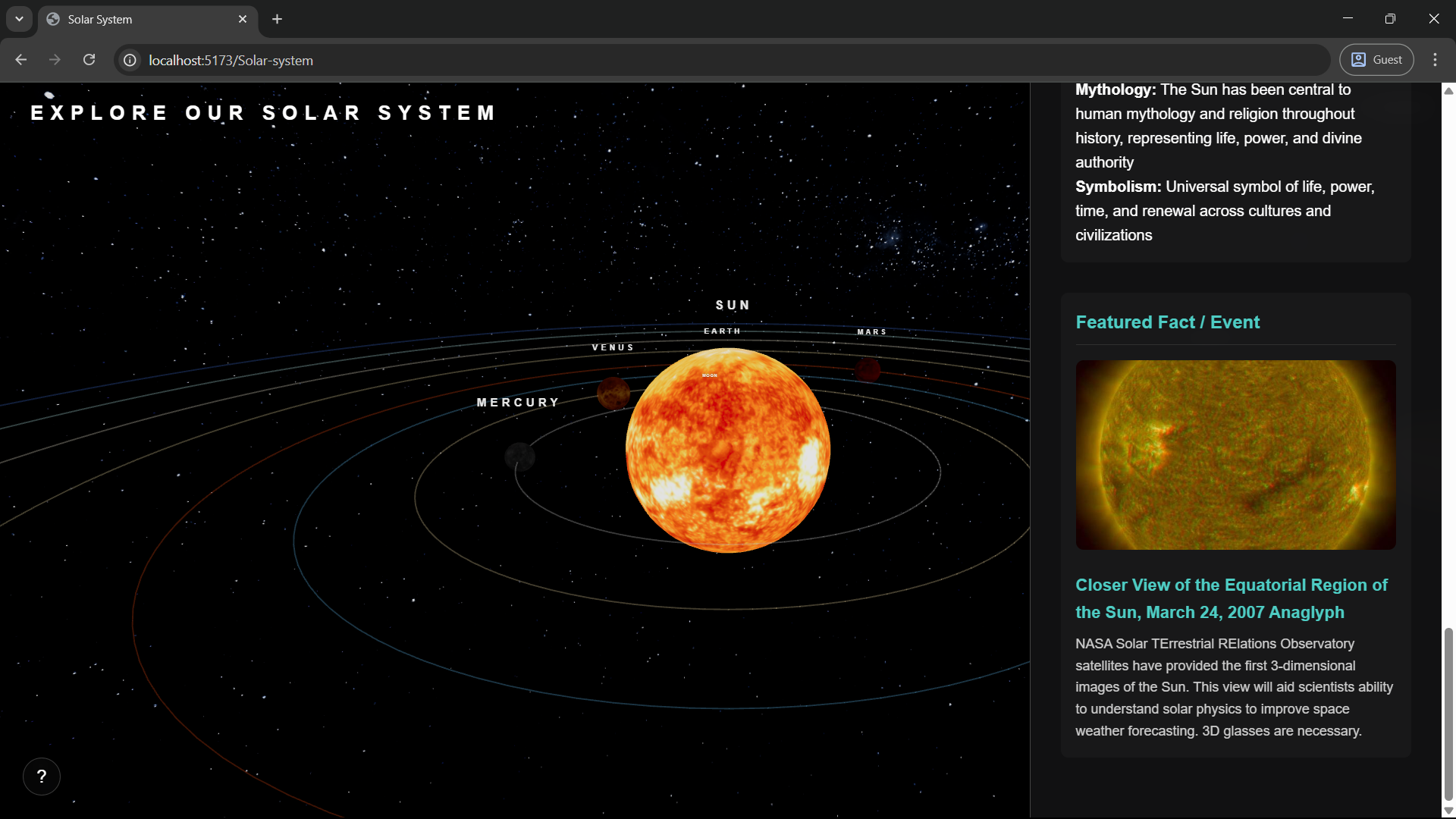This screenshot has height=819, width=1456.
Task: Open a new browser tab
Action: (277, 19)
